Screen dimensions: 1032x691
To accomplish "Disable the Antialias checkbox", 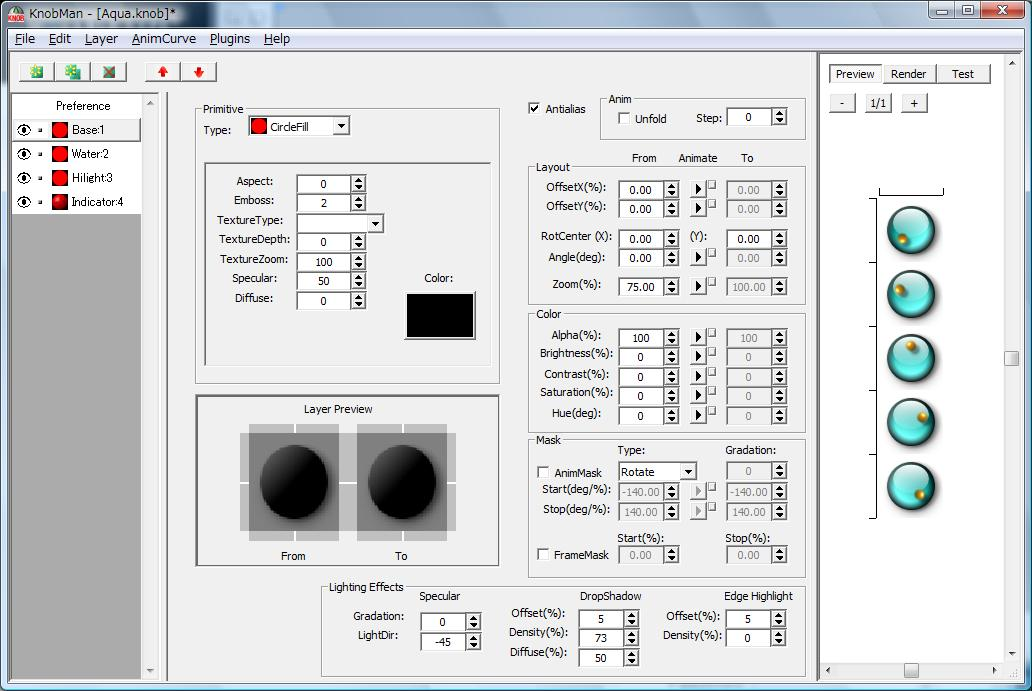I will 535,109.
